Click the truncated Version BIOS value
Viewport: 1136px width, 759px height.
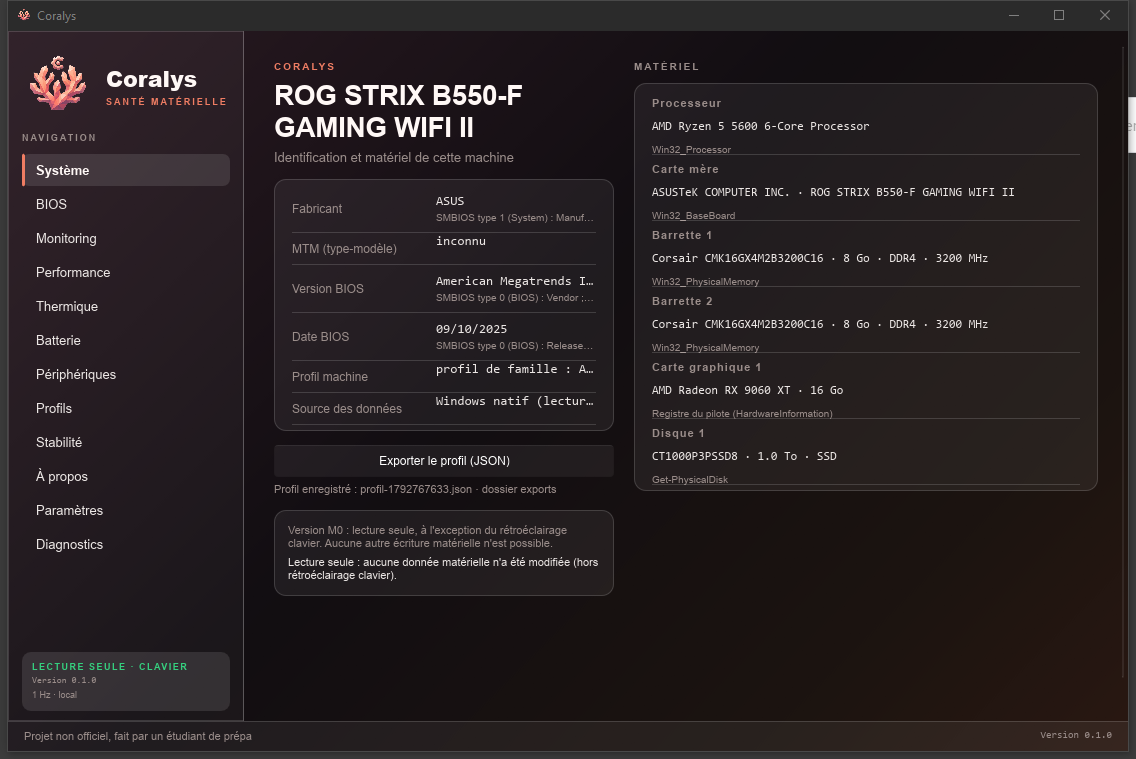click(x=514, y=281)
